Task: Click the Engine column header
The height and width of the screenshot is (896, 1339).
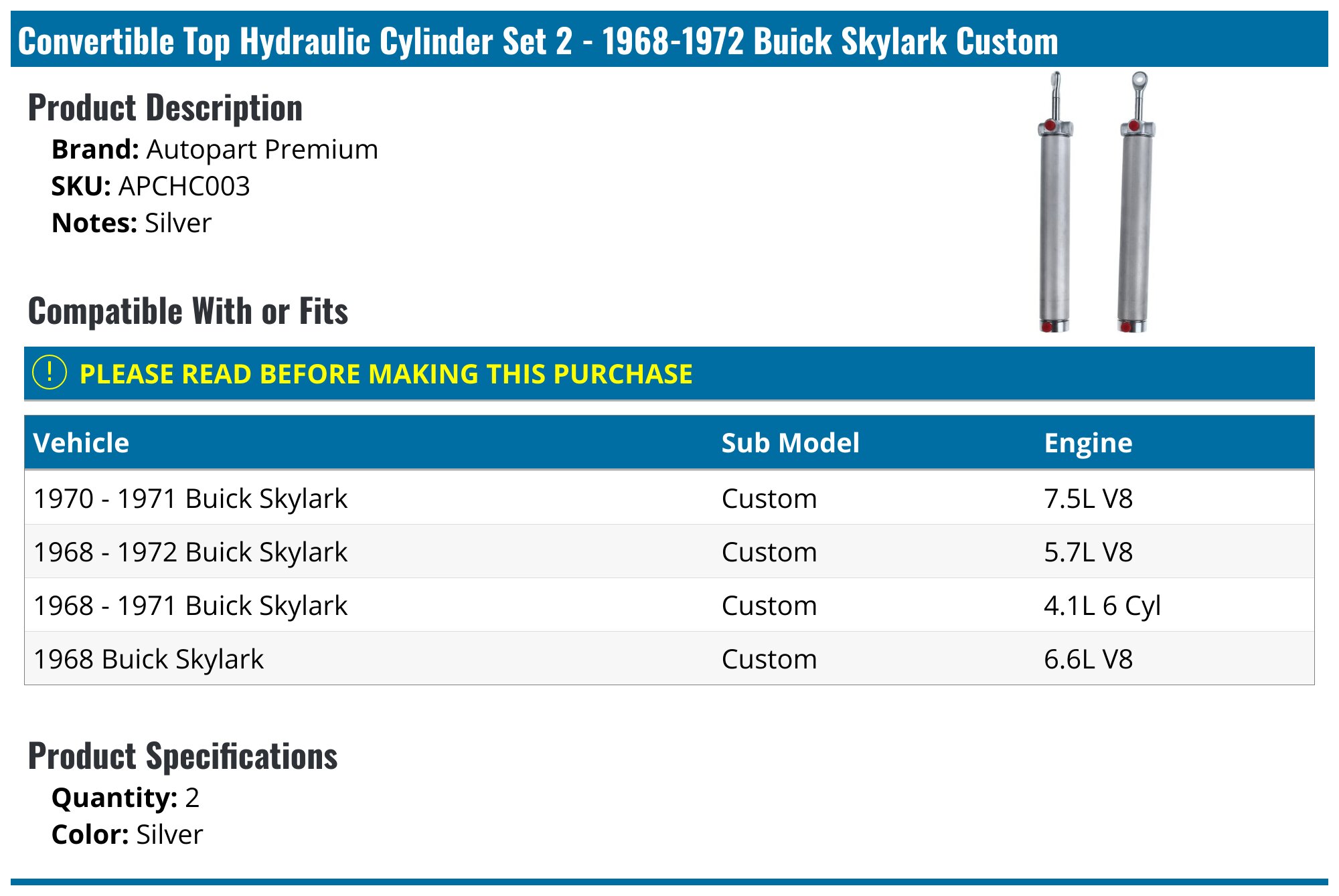Action: coord(1088,443)
